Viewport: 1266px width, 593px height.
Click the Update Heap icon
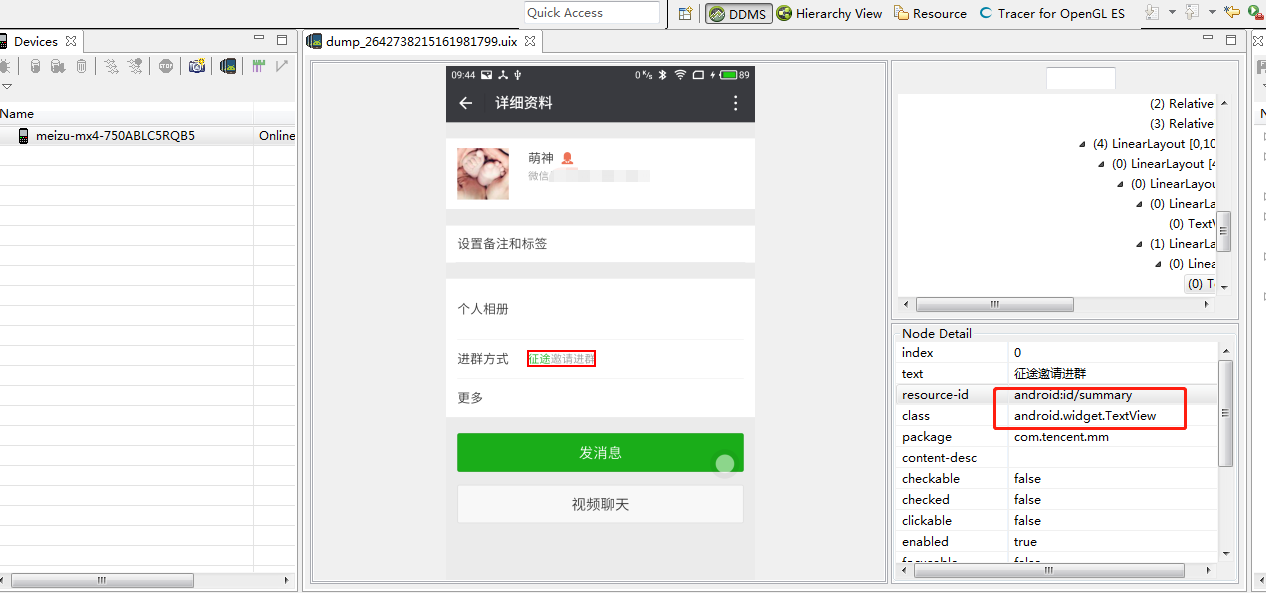[x=35, y=66]
